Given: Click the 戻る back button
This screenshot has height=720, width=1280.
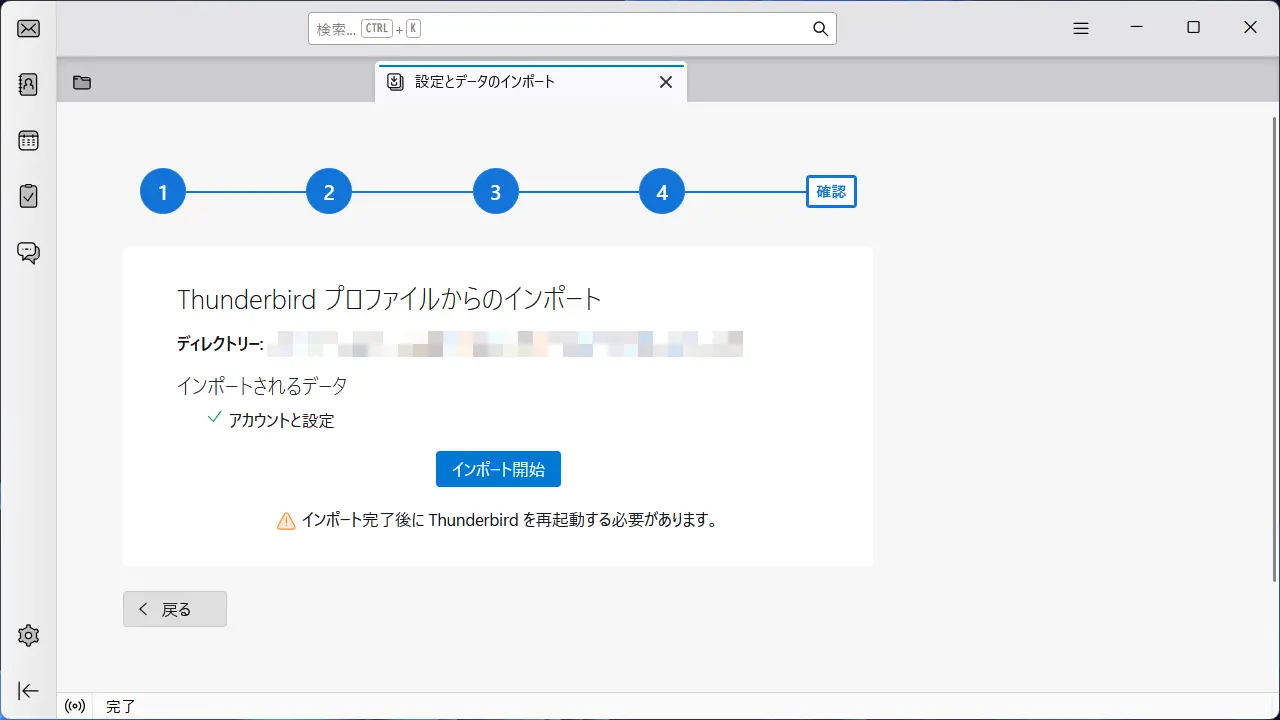Looking at the screenshot, I should pyautogui.click(x=175, y=609).
